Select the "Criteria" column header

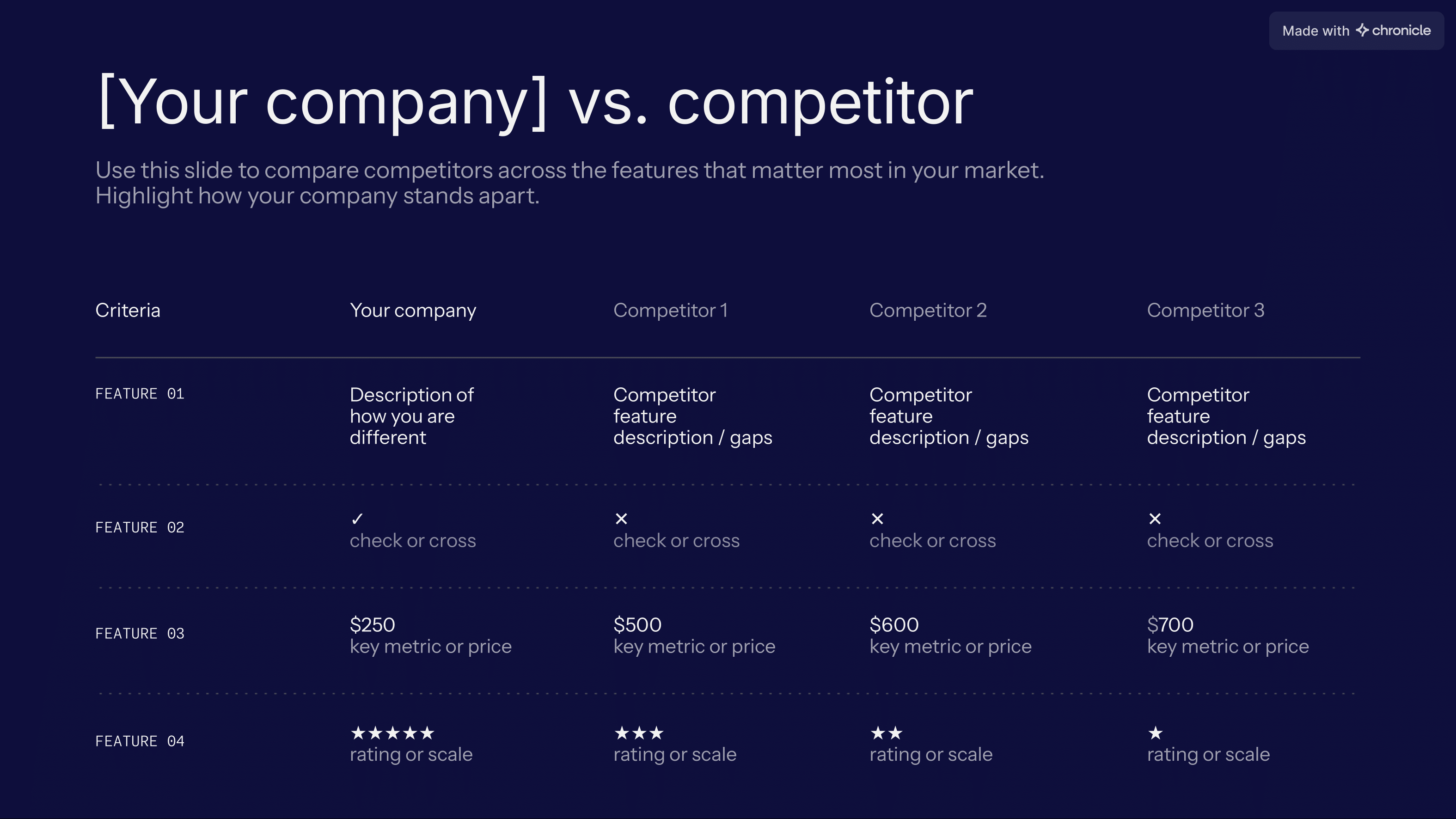tap(128, 310)
